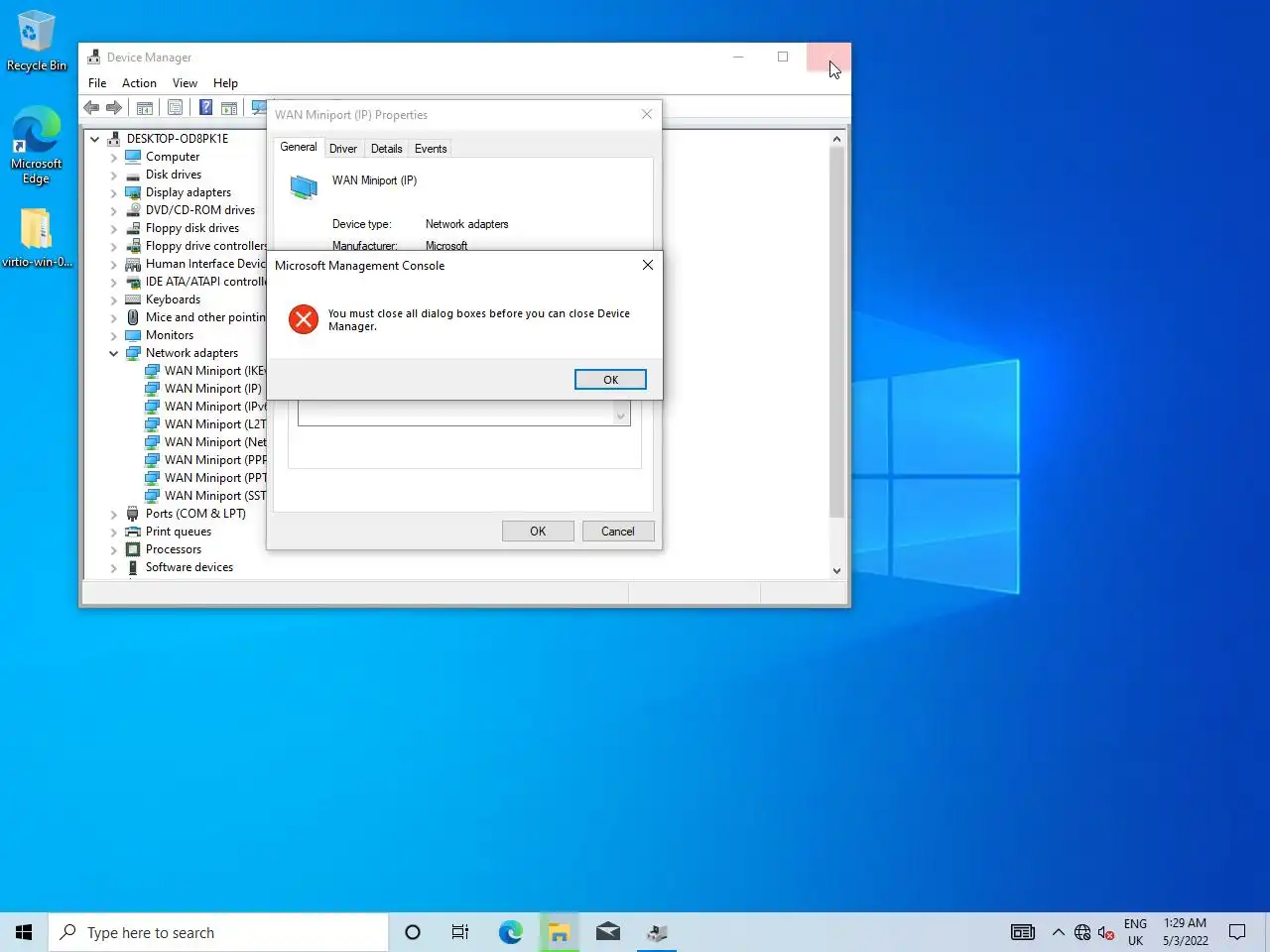1270x952 pixels.
Task: Expand the Disk drives category arrow
Action: tap(114, 175)
